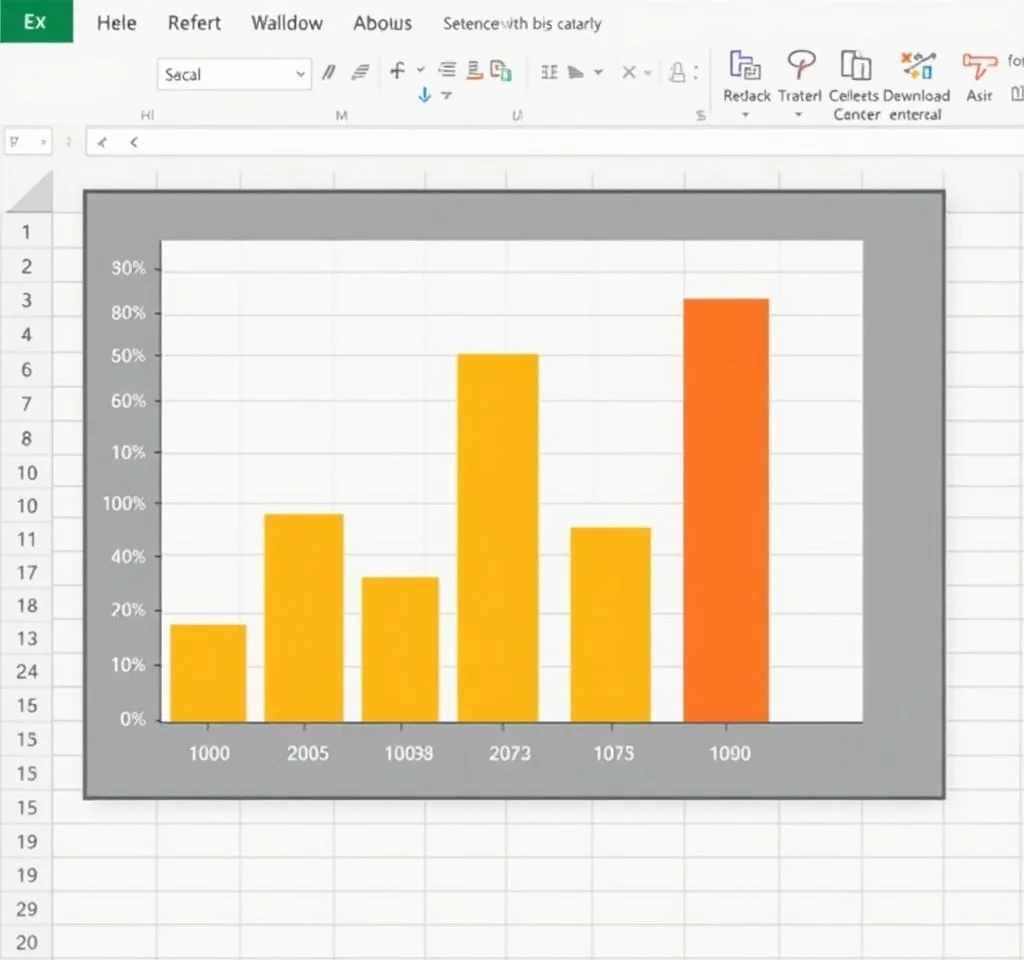
Task: Expand the dropdown arrow below Redack
Action: coord(746,115)
